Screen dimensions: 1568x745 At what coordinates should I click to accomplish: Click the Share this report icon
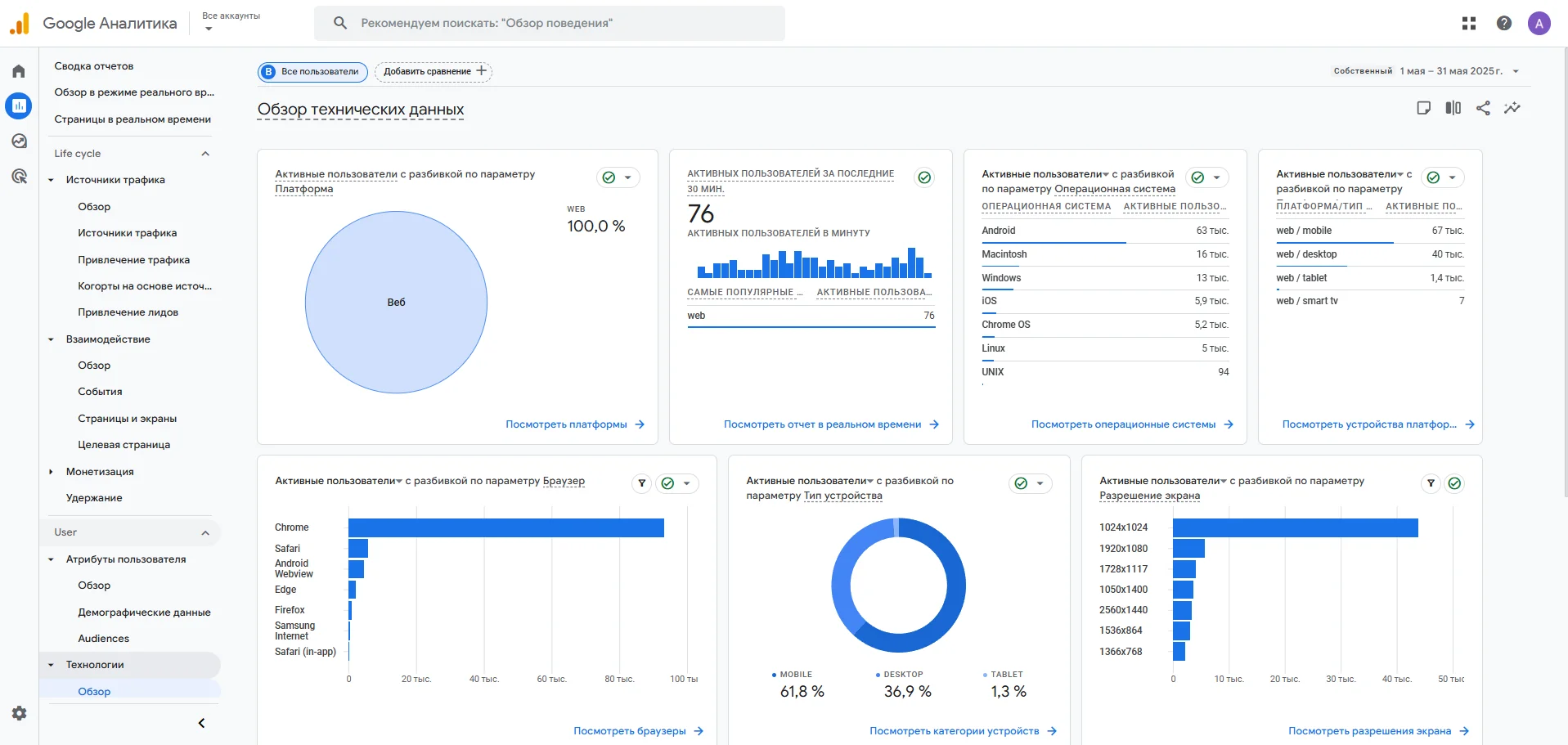tap(1483, 108)
